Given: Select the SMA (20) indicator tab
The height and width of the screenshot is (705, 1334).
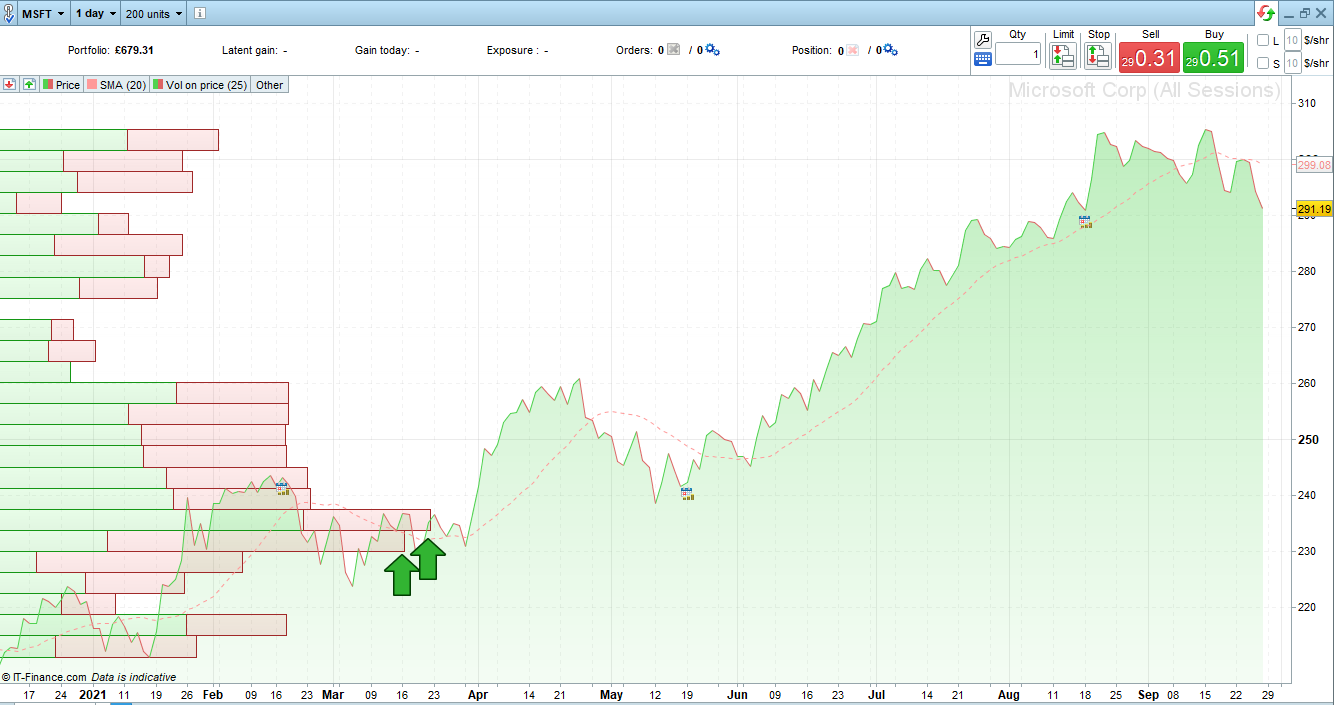Looking at the screenshot, I should tap(116, 85).
